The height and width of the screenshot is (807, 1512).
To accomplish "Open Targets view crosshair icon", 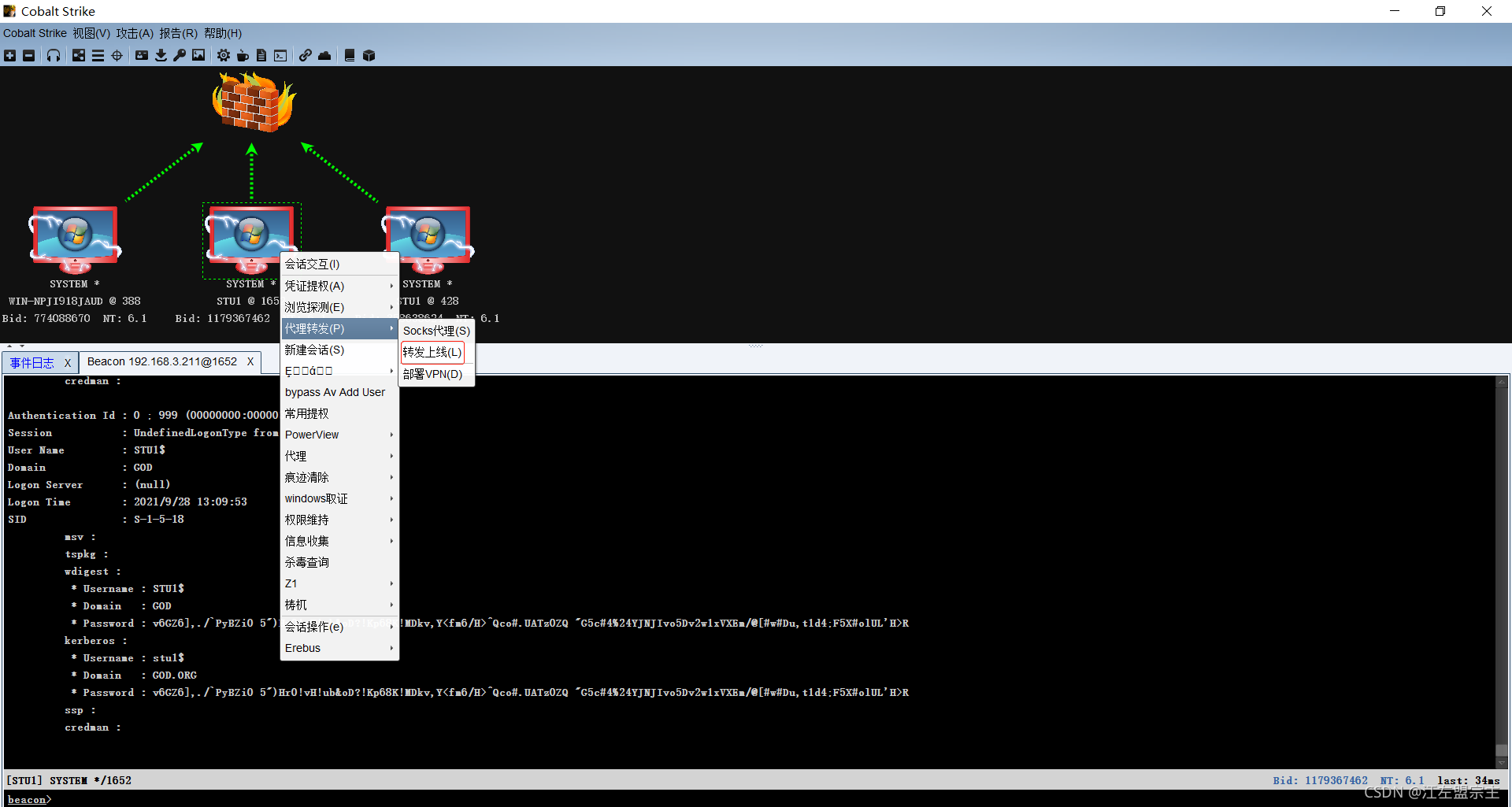I will (117, 55).
